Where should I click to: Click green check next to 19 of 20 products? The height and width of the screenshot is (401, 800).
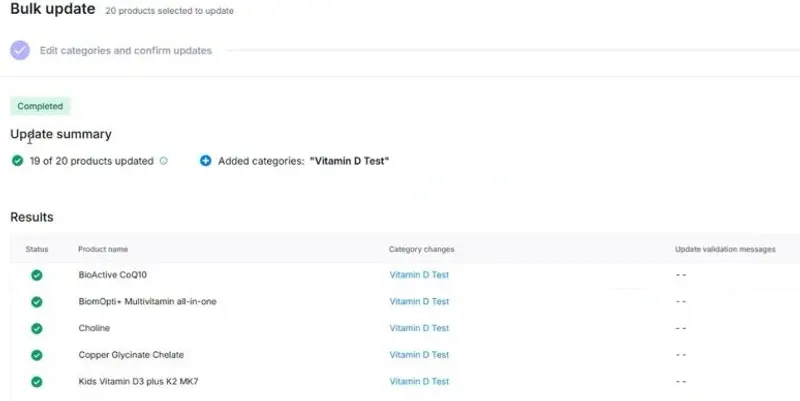(17, 161)
